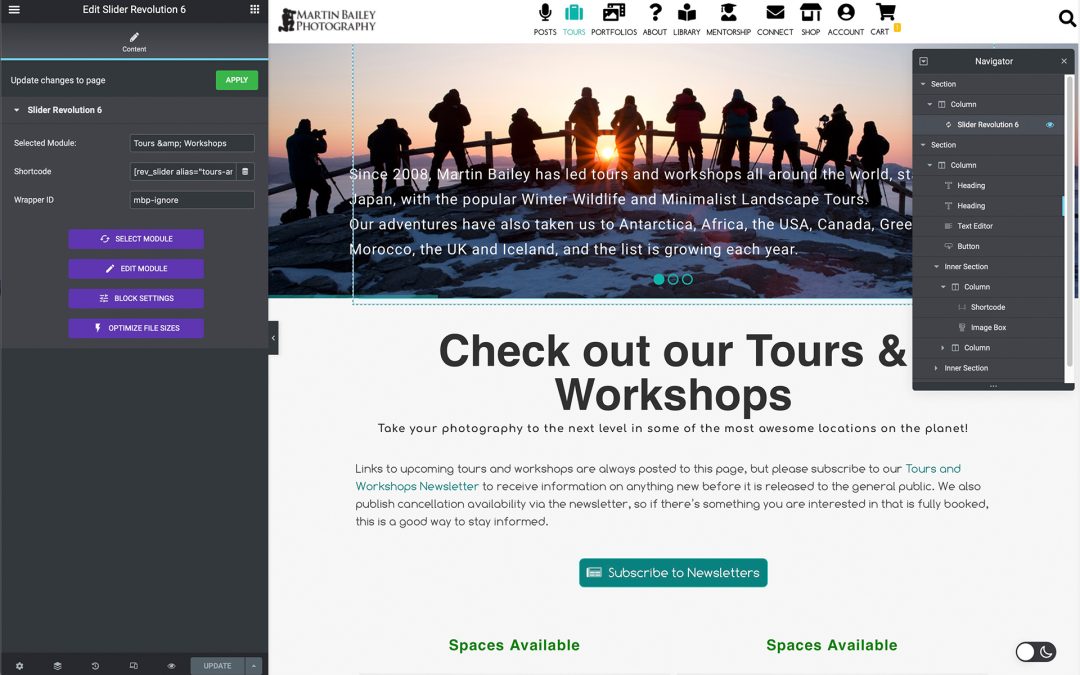Image resolution: width=1080 pixels, height=675 pixels.
Task: Open page settings gear icon
Action: (19, 665)
